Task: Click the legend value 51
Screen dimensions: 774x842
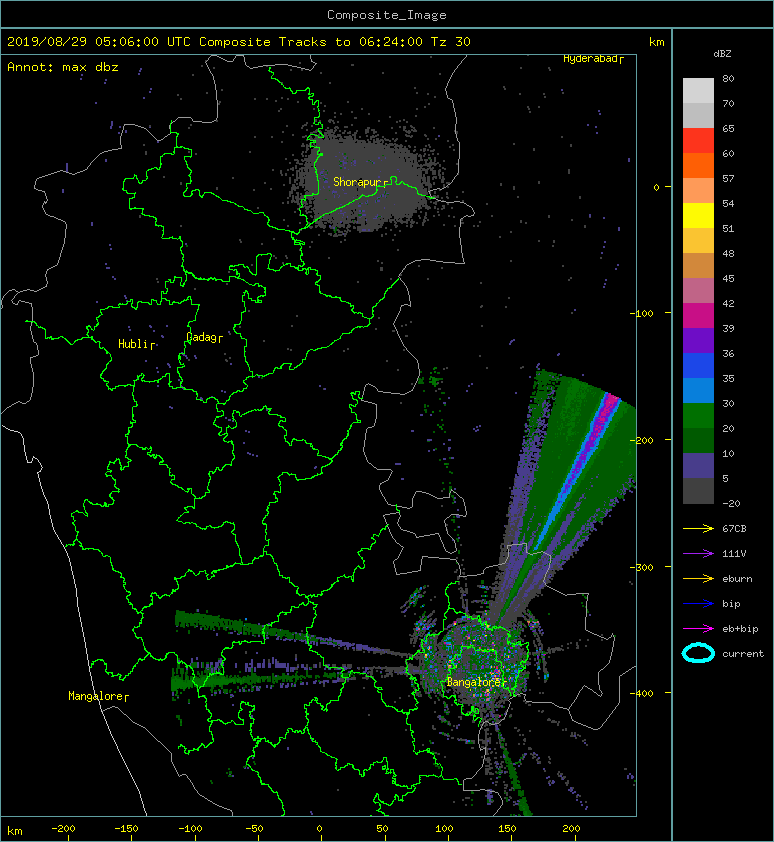Action: tap(728, 228)
